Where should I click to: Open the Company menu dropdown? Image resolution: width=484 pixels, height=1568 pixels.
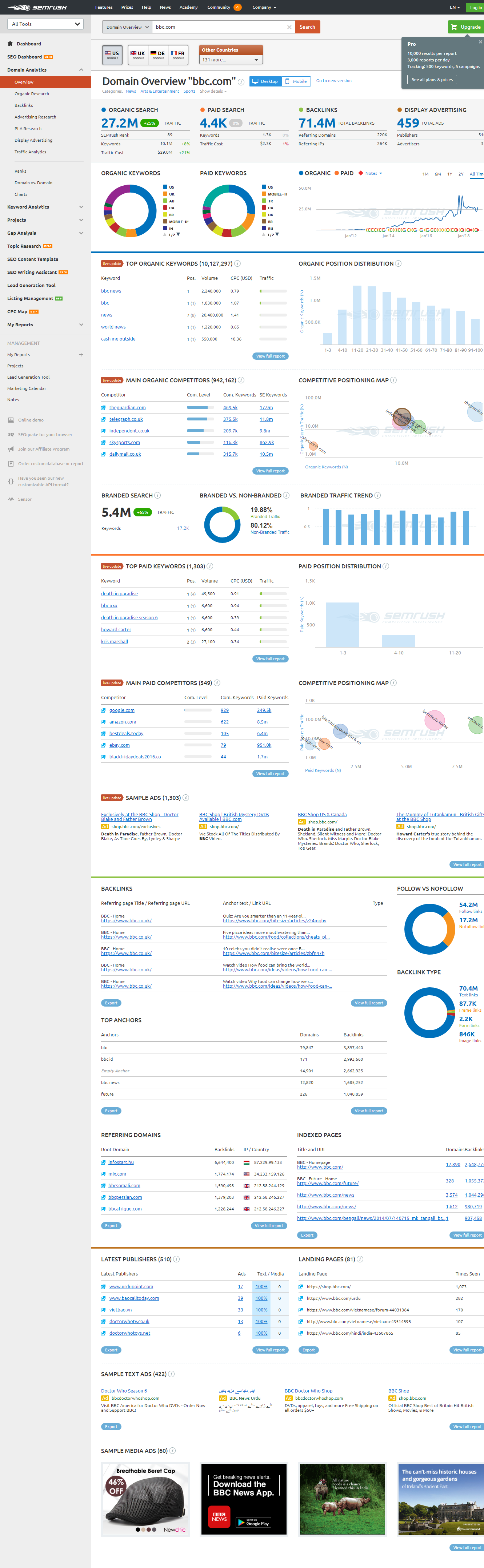point(264,7)
